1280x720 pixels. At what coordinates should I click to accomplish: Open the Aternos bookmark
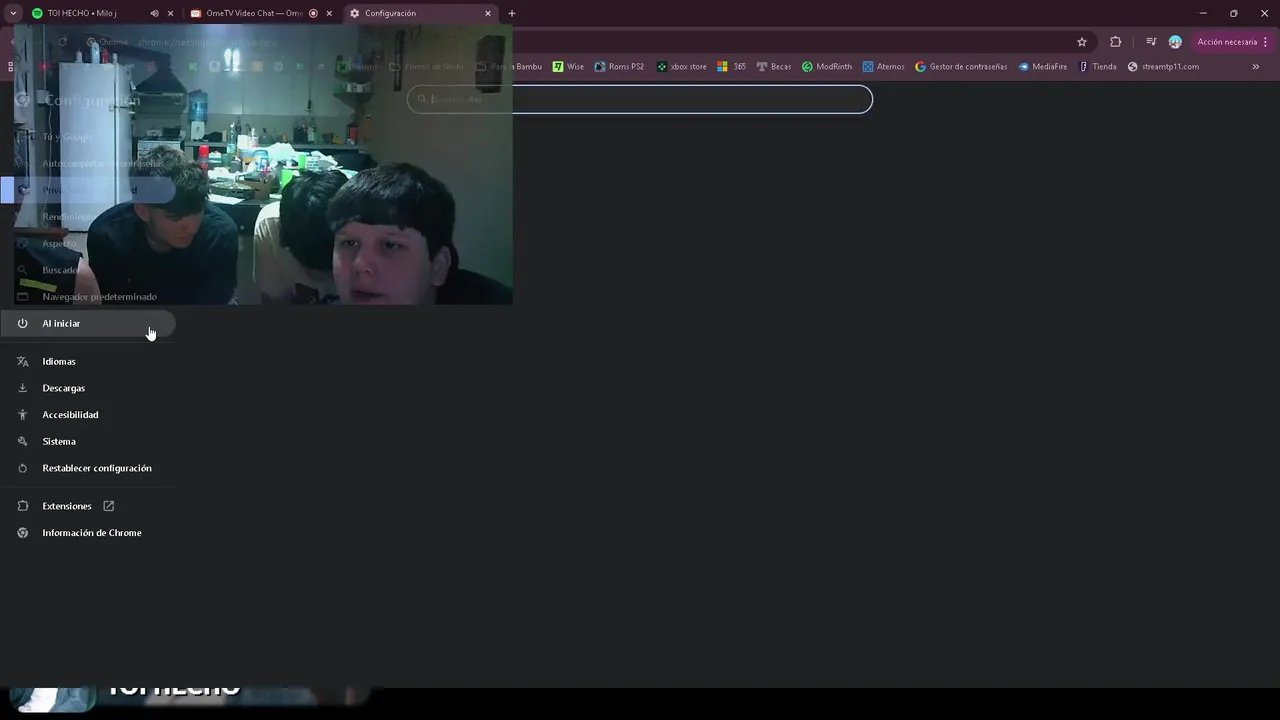point(884,67)
